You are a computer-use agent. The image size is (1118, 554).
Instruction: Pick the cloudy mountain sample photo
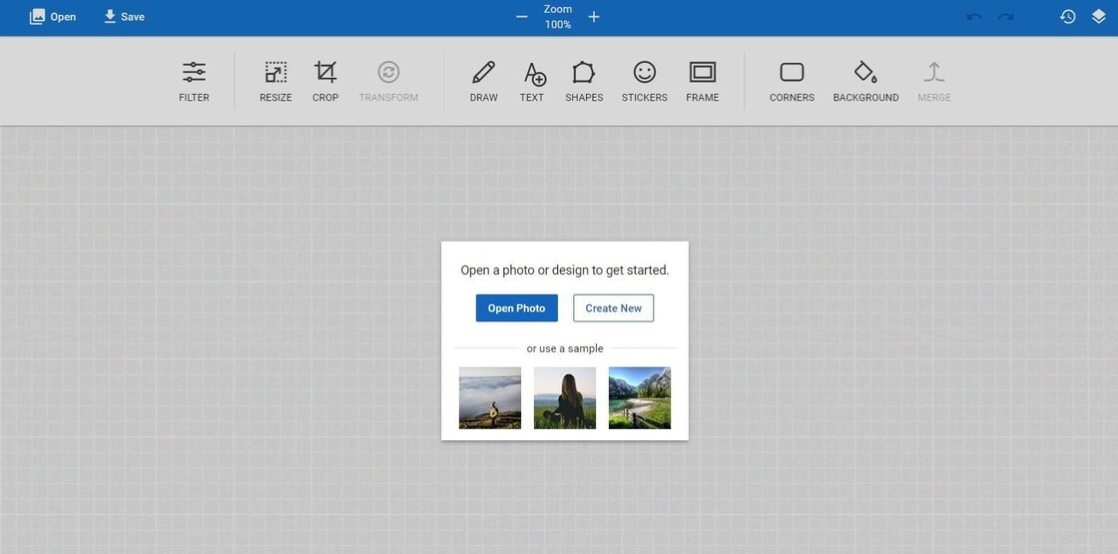coord(490,398)
